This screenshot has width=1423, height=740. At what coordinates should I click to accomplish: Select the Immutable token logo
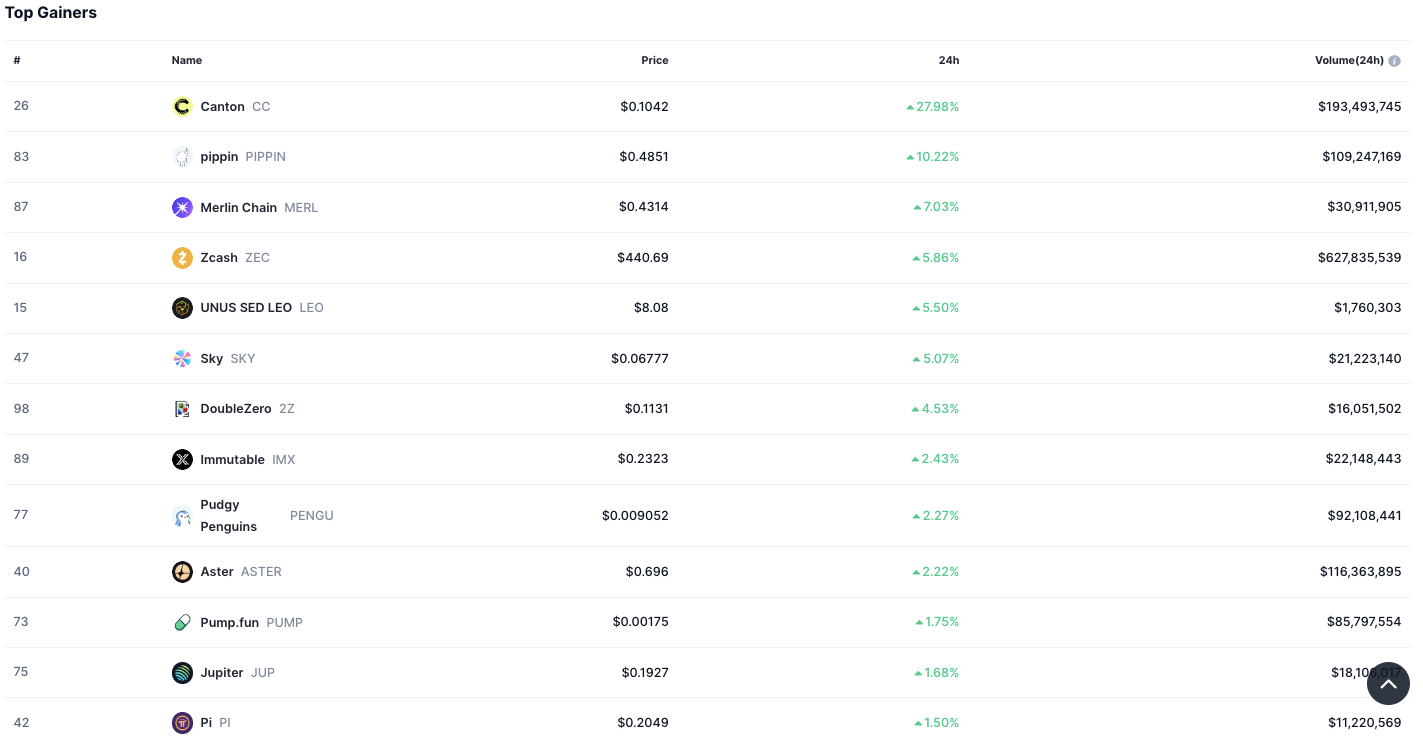click(182, 459)
